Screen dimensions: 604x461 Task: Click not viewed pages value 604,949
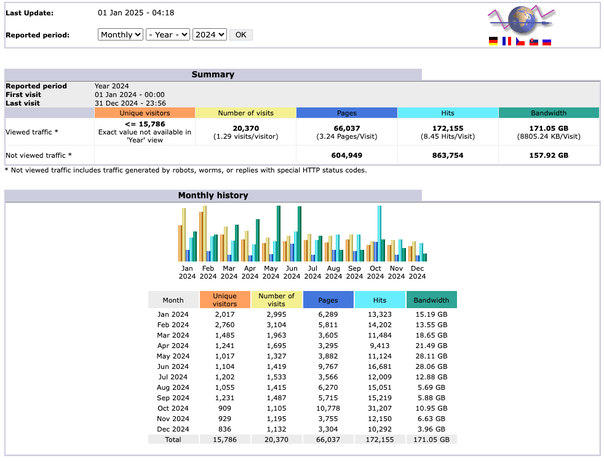(x=346, y=155)
